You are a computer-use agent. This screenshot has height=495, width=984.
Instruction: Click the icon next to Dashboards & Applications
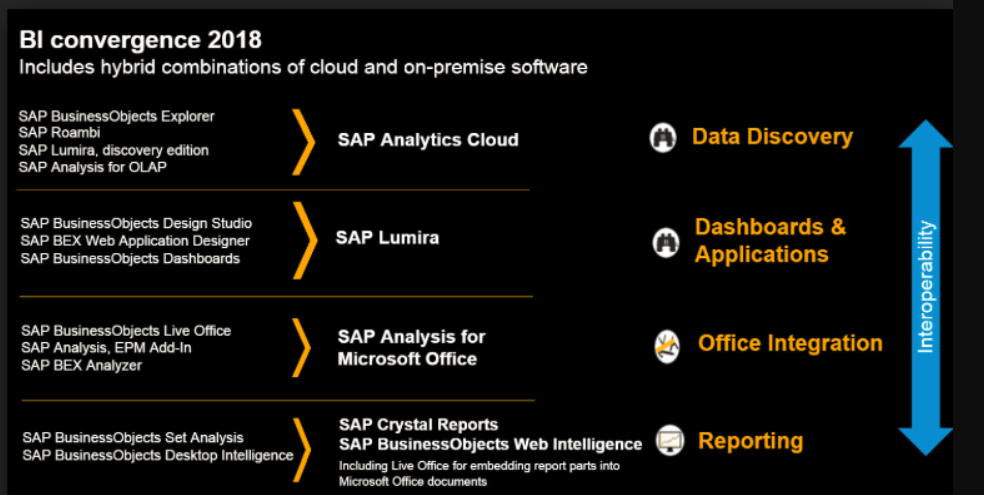click(666, 241)
